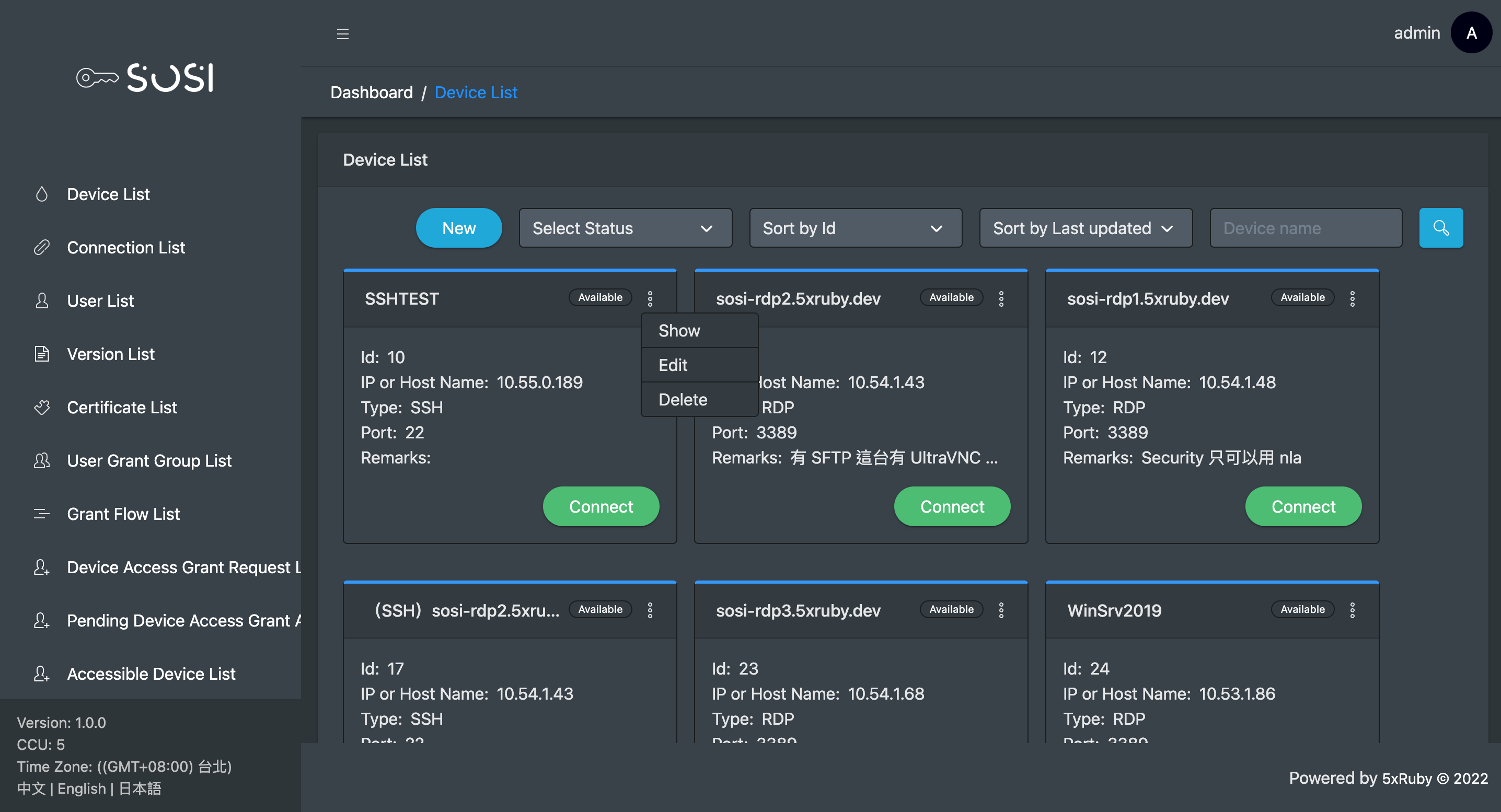This screenshot has width=1501, height=812.
Task: Switch language to English
Action: [x=82, y=788]
